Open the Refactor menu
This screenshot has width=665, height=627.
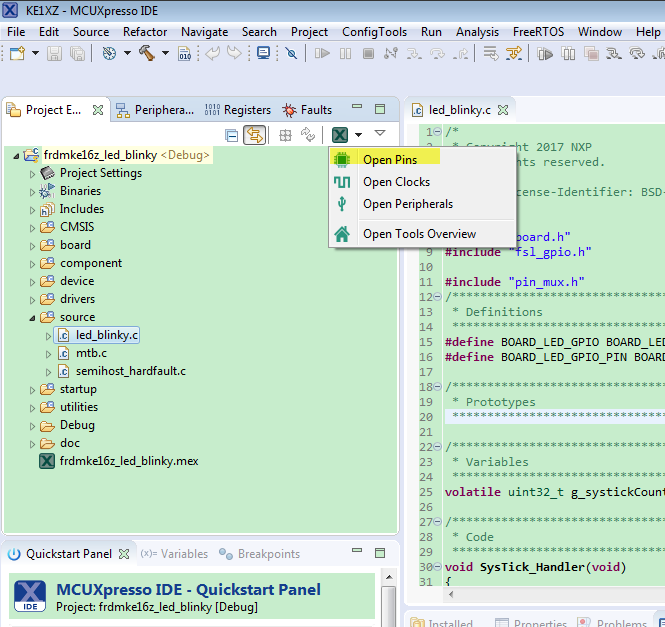coord(145,32)
